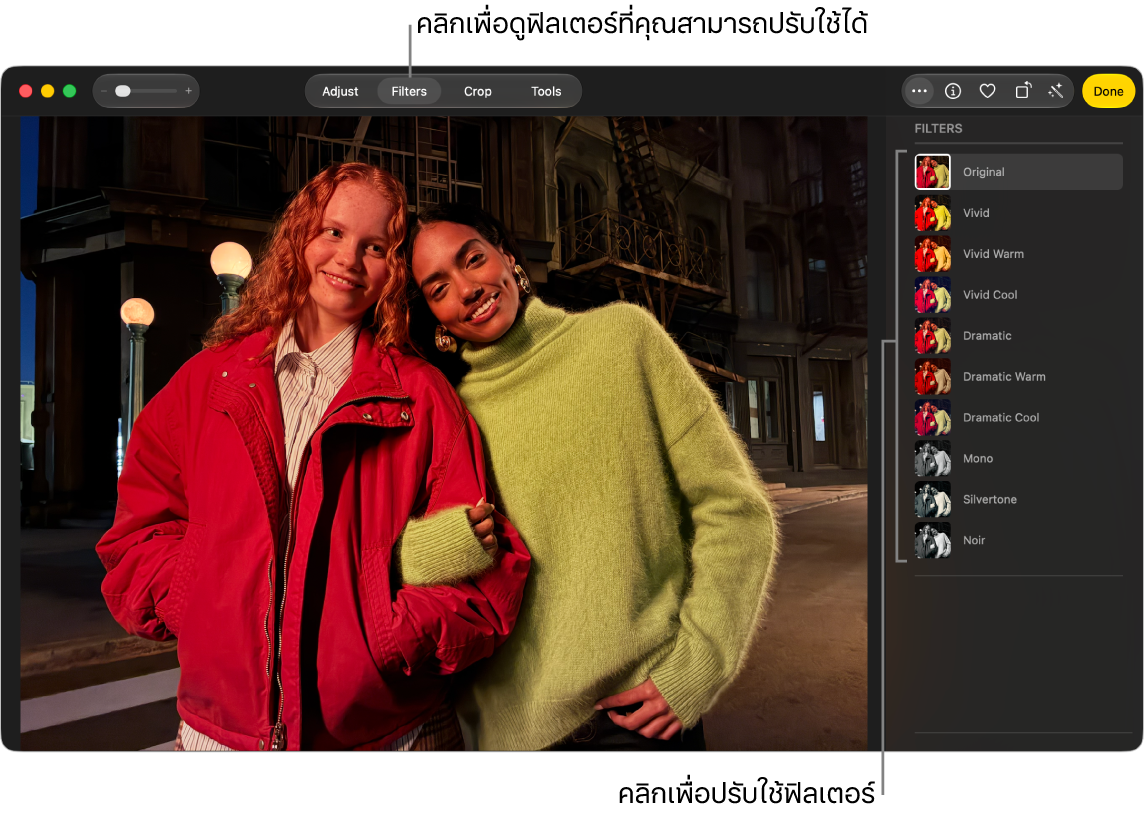Choose the Dramatic Warm filter
Viewport: 1146px width, 814px height.
point(1018,376)
